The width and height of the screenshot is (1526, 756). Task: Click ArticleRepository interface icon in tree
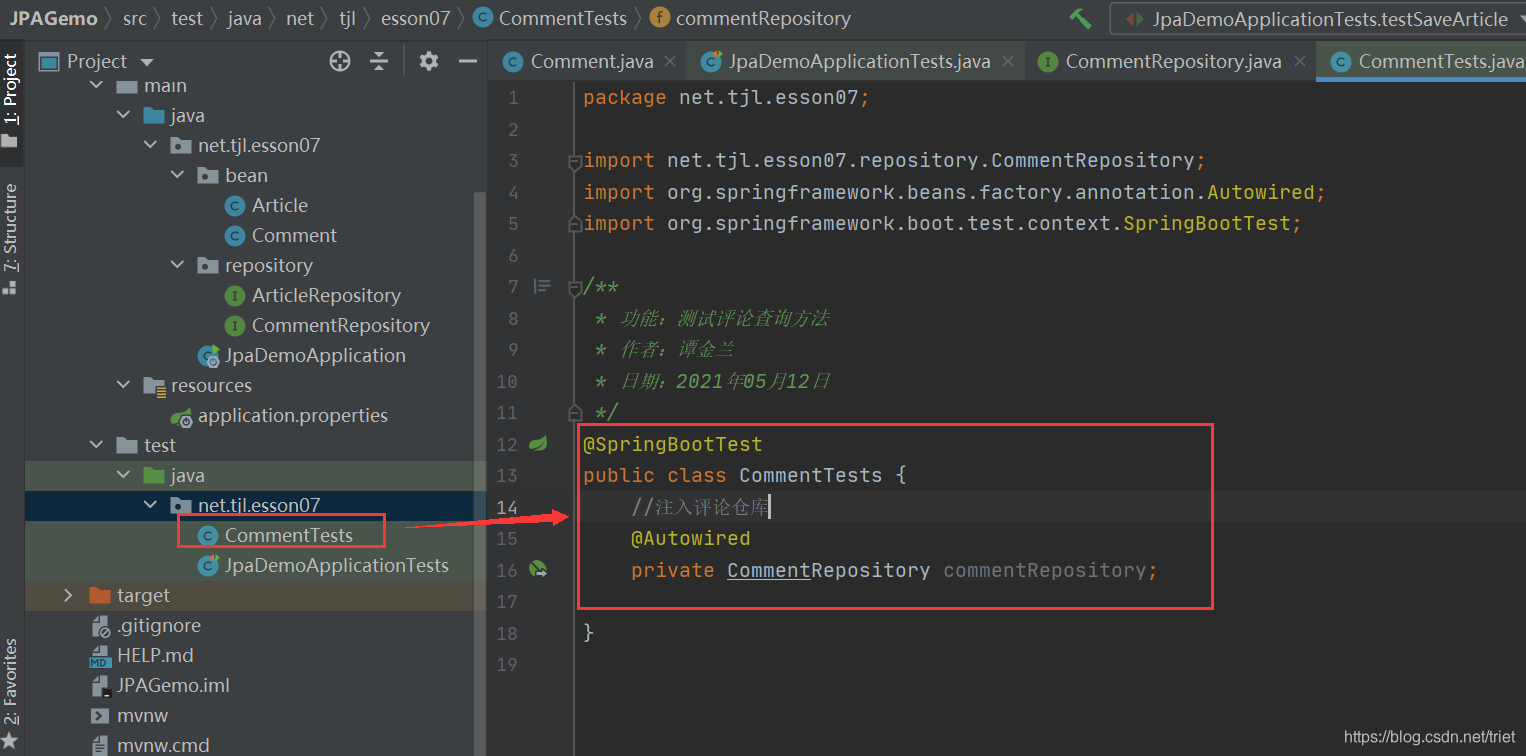[235, 296]
